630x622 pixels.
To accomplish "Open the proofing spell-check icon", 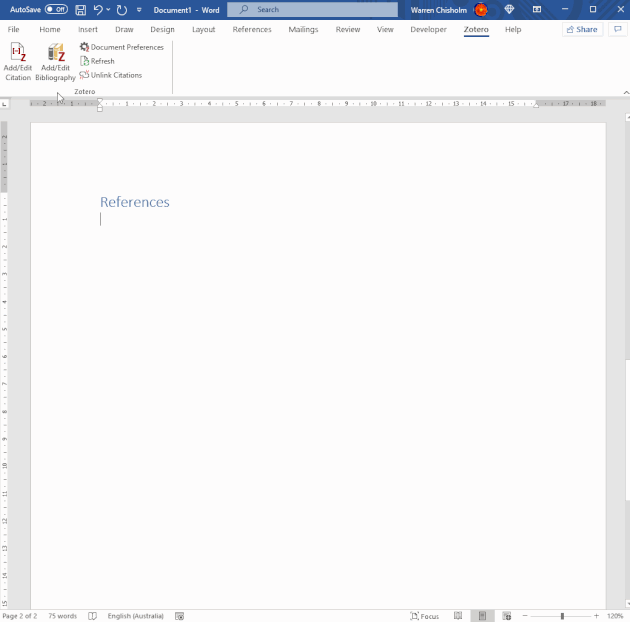I will click(x=92, y=616).
